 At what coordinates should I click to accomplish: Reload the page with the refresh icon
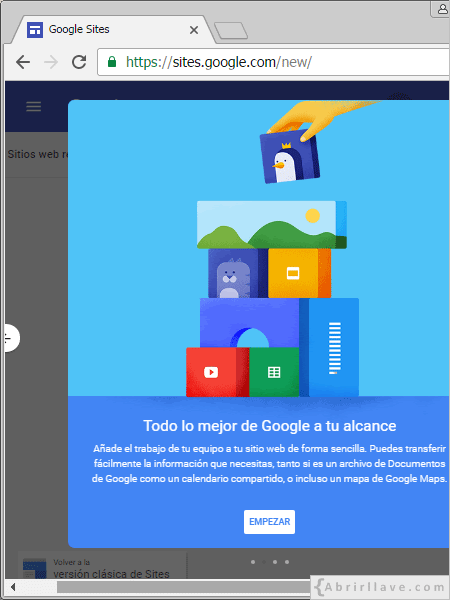click(x=79, y=62)
